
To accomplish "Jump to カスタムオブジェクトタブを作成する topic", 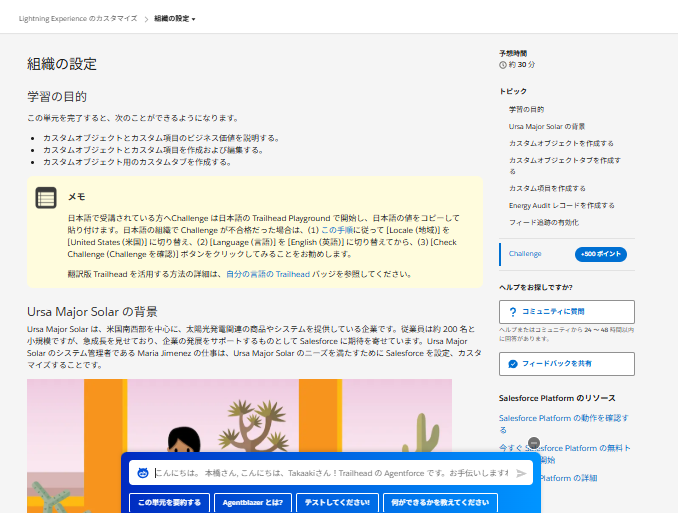I will (565, 166).
